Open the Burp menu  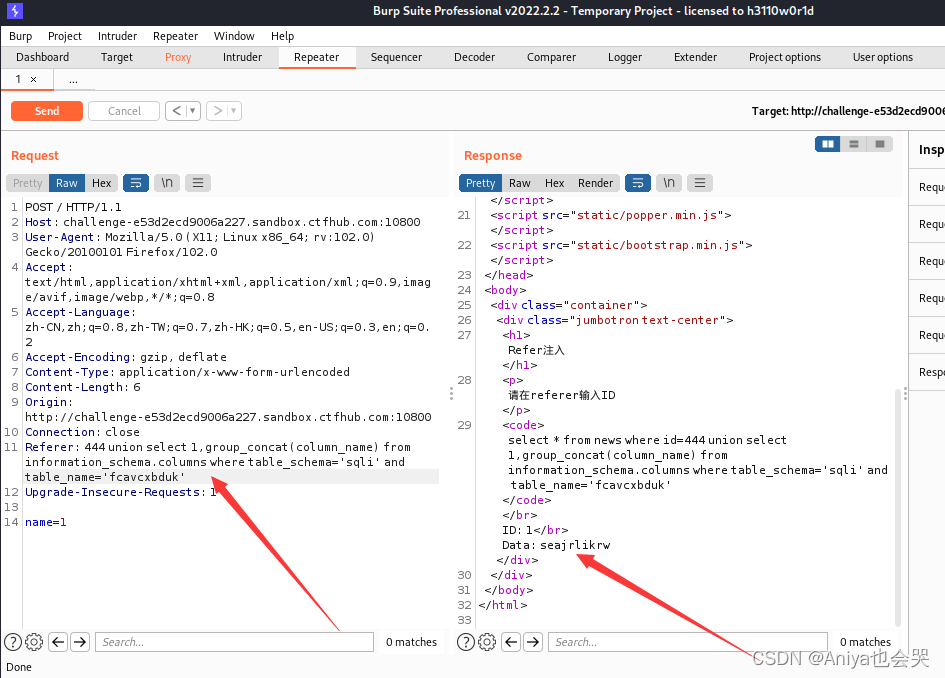pyautogui.click(x=20, y=36)
